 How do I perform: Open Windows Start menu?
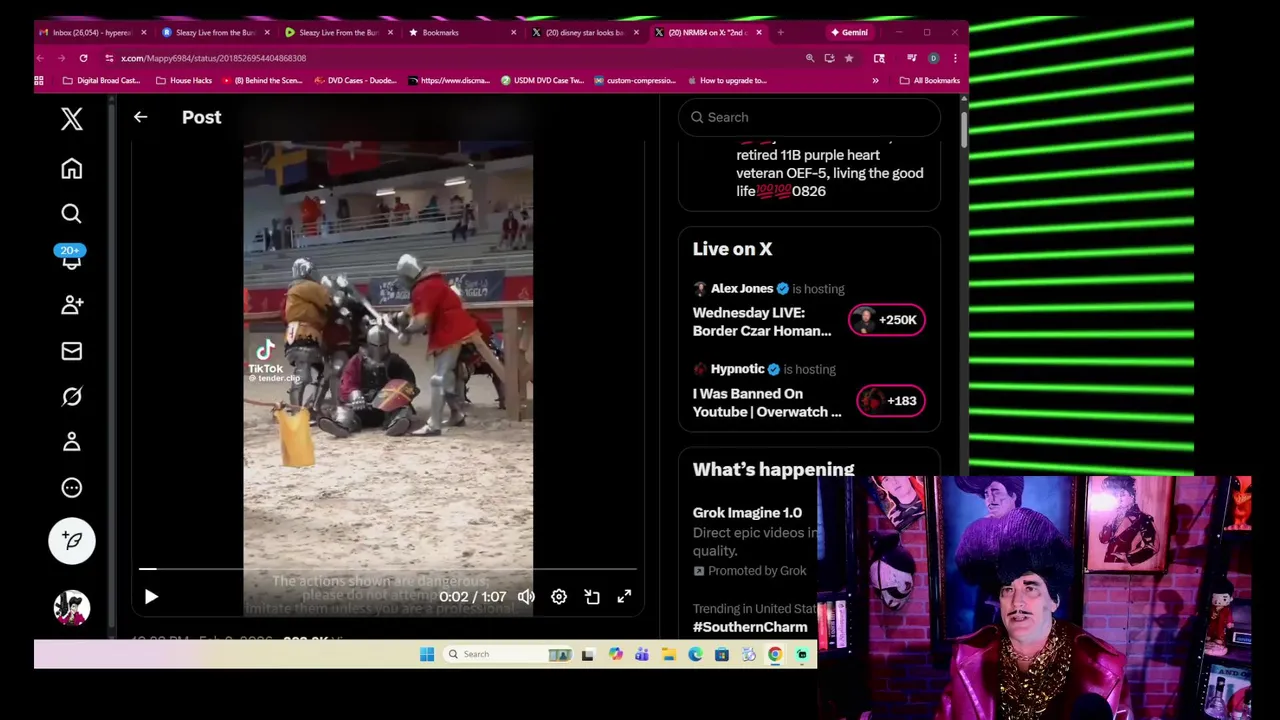click(x=427, y=654)
